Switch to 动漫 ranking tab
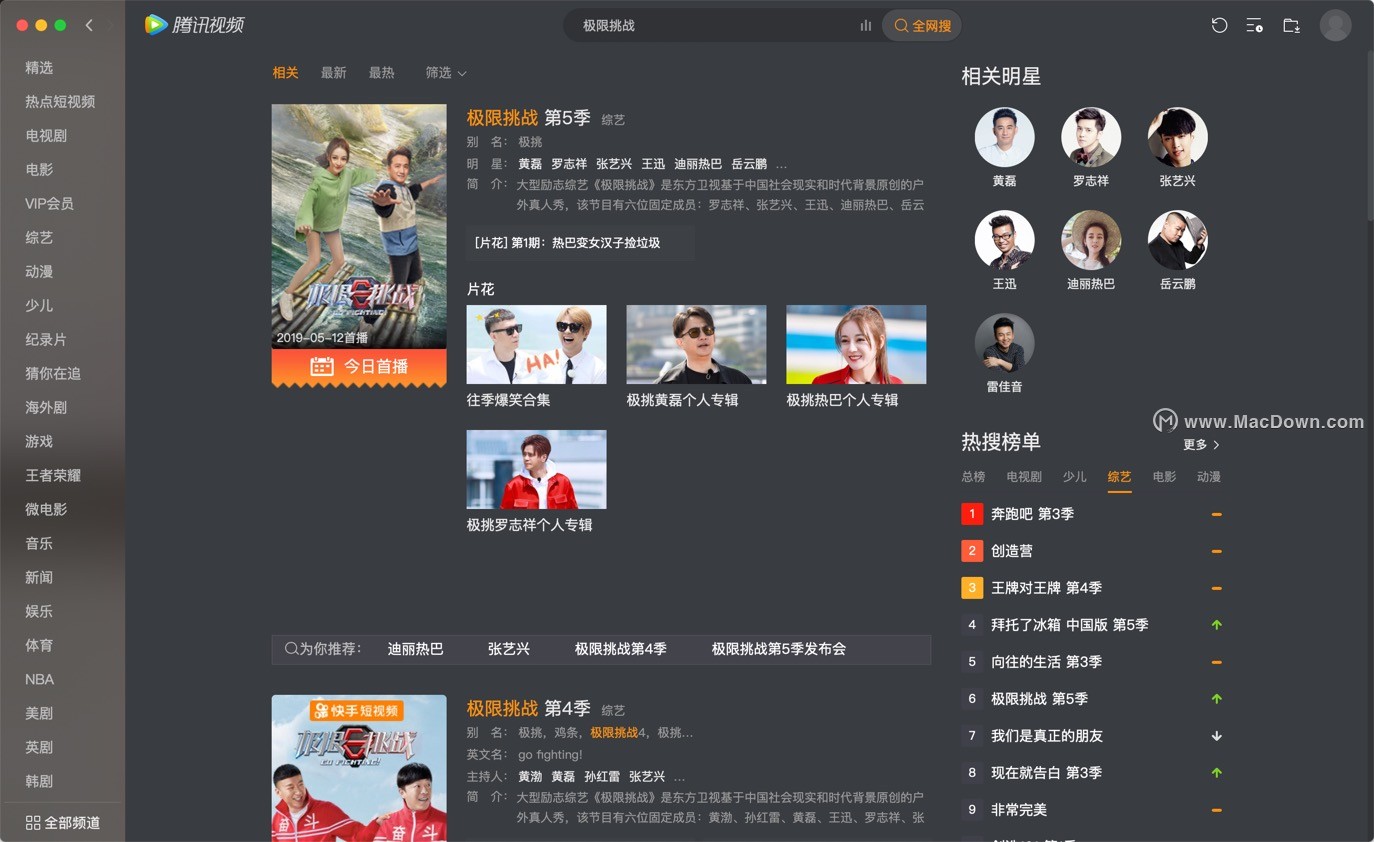Screen dimensions: 1374x842 [x=1209, y=477]
